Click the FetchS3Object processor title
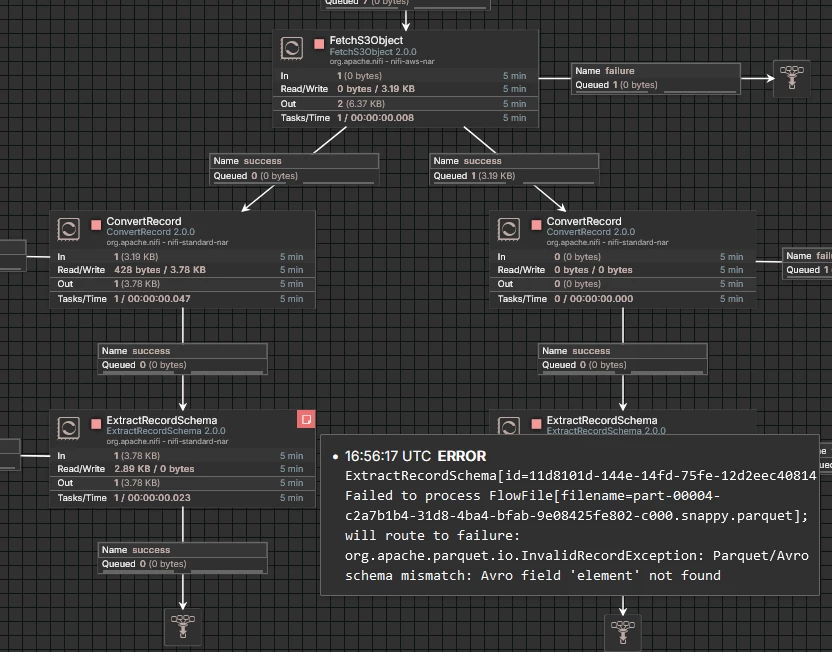 point(366,40)
